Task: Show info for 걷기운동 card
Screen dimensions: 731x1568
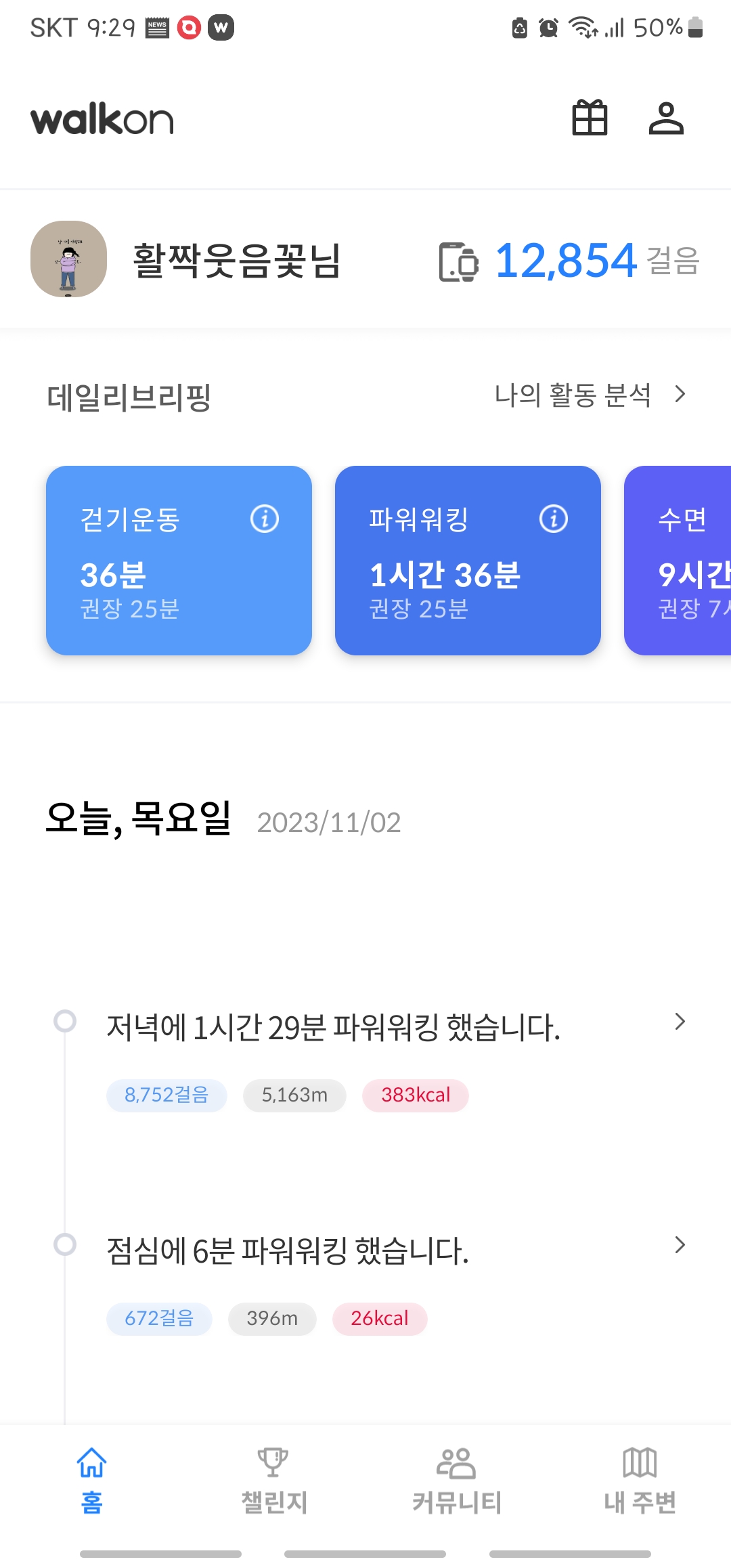Action: (x=265, y=519)
